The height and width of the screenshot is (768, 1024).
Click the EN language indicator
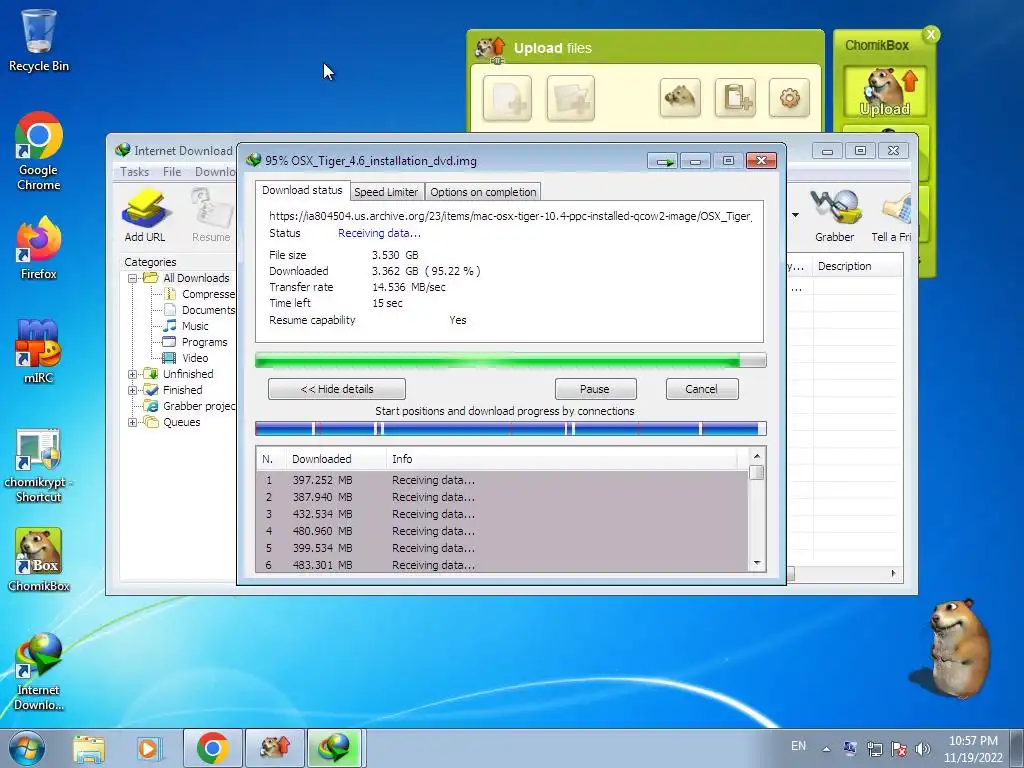(798, 746)
